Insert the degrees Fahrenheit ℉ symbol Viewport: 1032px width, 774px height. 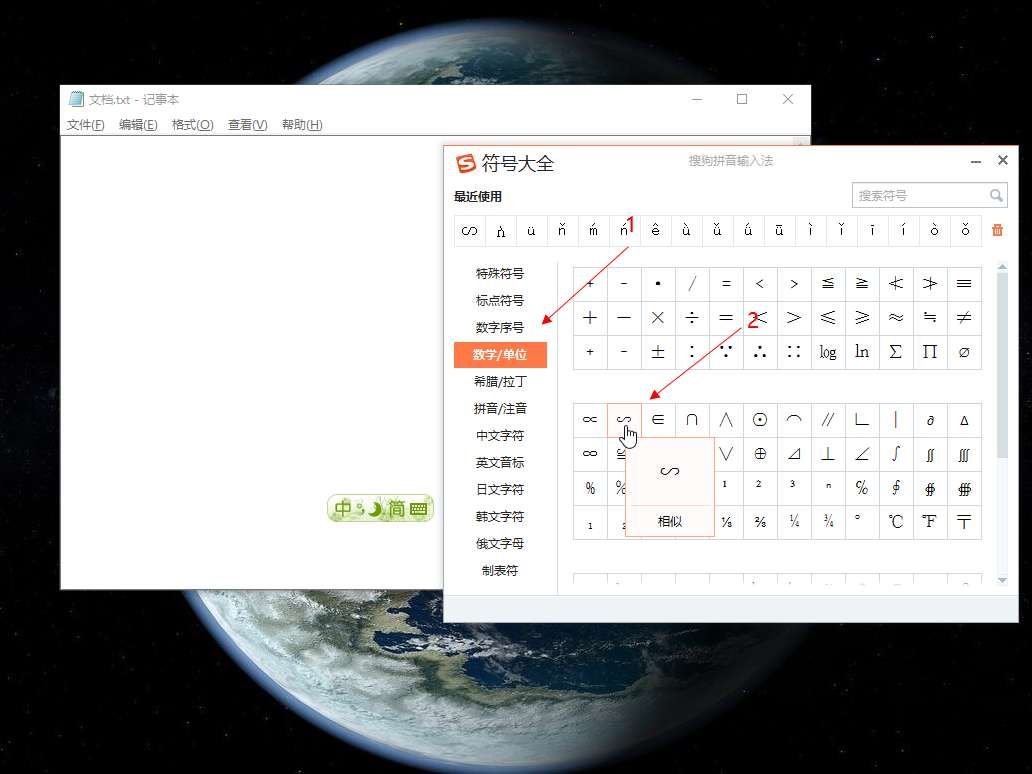click(x=930, y=522)
